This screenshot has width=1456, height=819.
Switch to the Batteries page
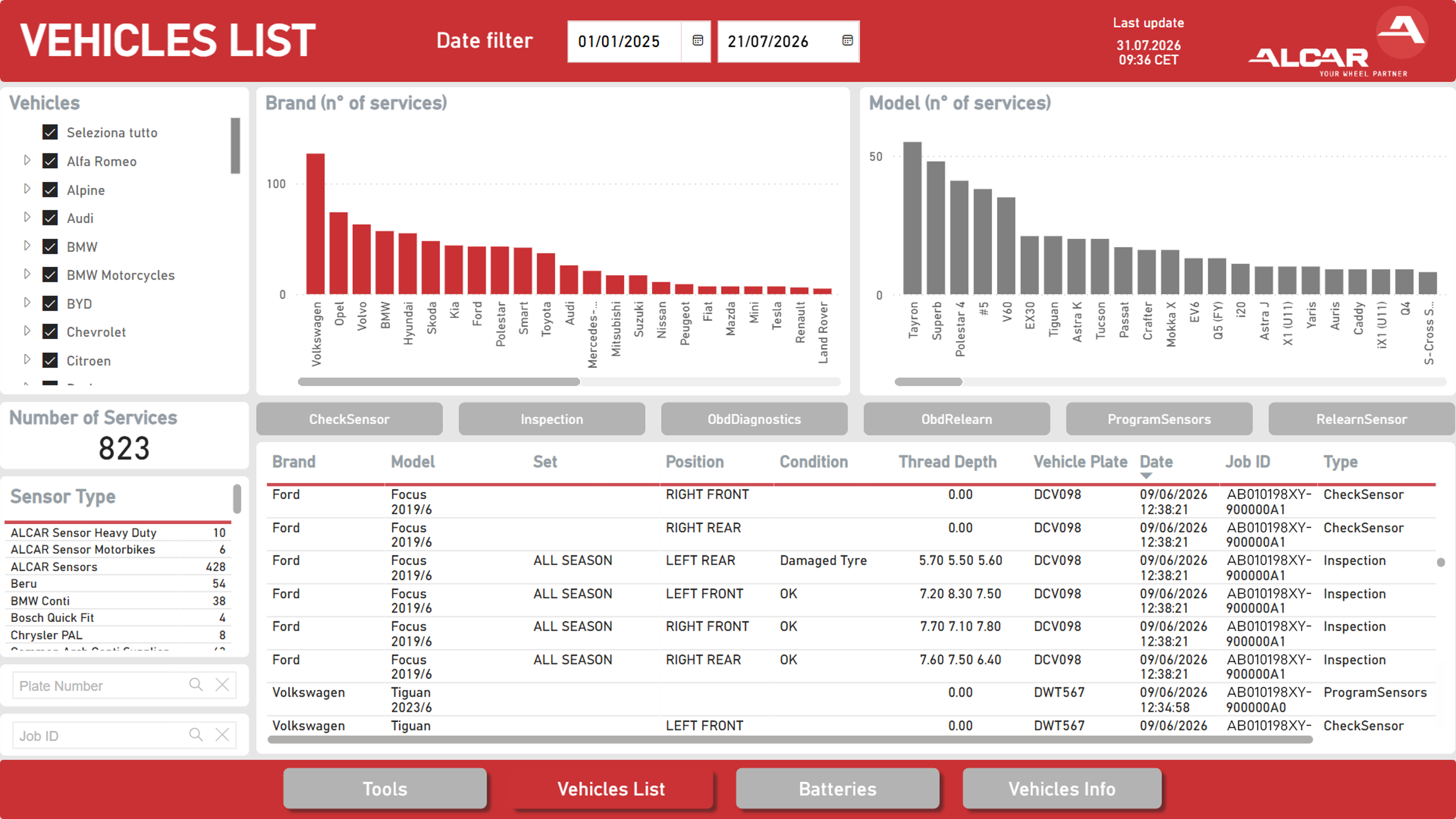click(x=837, y=788)
